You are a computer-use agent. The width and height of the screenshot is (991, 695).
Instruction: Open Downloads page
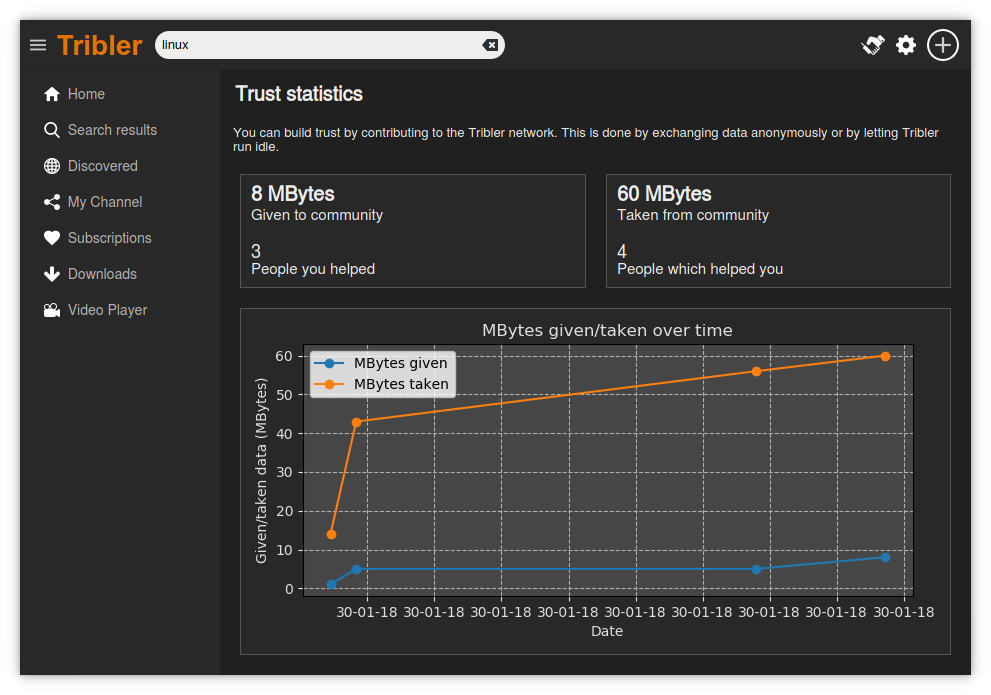pos(102,274)
